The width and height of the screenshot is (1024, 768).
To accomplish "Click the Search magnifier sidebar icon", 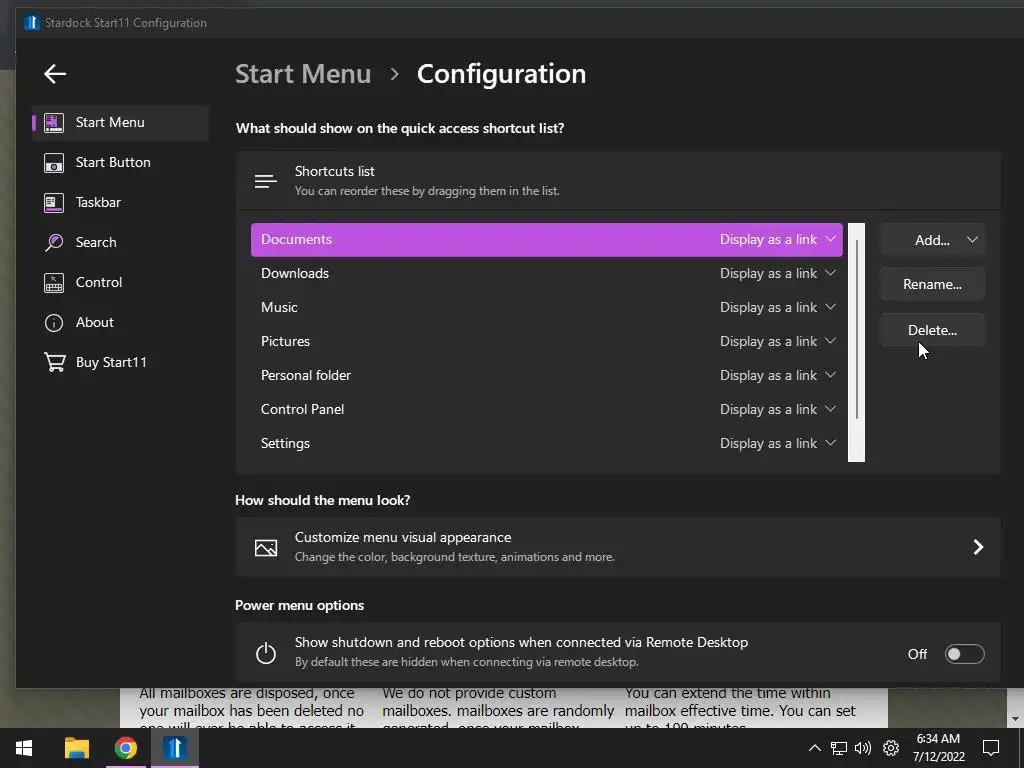I will pos(54,242).
